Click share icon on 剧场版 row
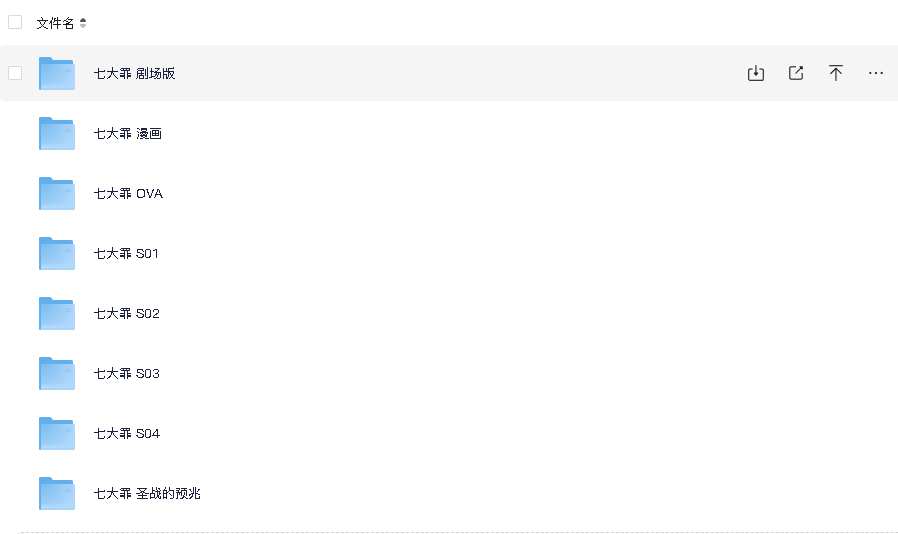 (795, 73)
